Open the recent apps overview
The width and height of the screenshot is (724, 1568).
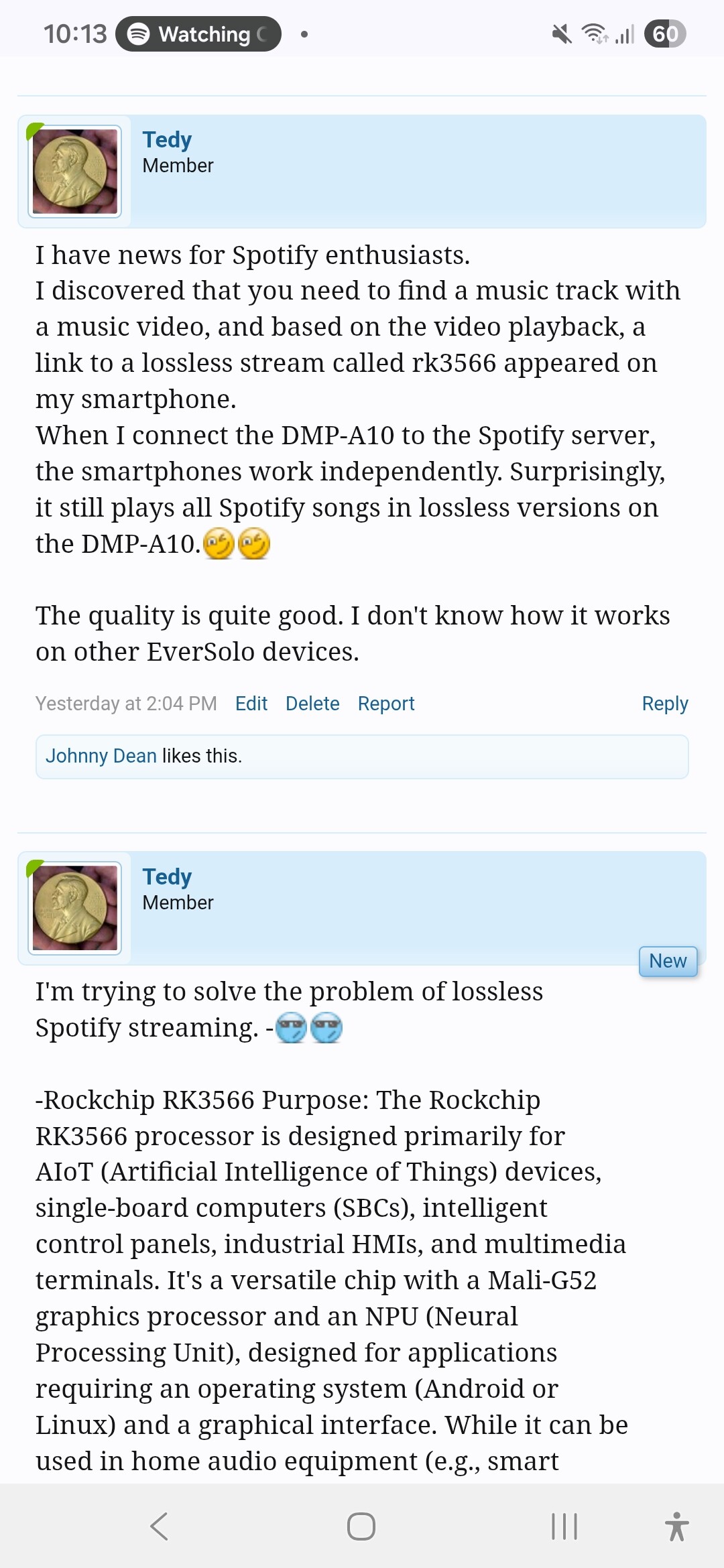coord(564,1526)
